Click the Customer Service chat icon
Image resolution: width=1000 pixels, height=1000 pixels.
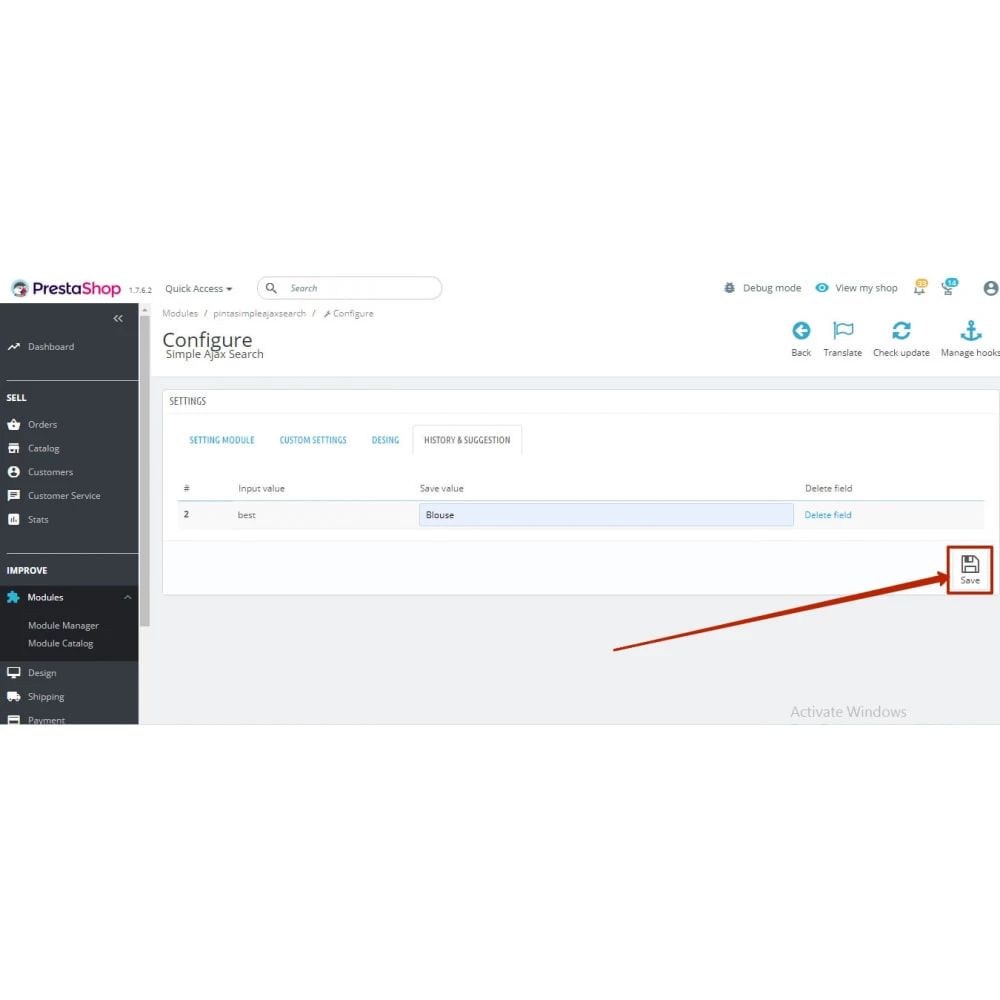tap(13, 496)
